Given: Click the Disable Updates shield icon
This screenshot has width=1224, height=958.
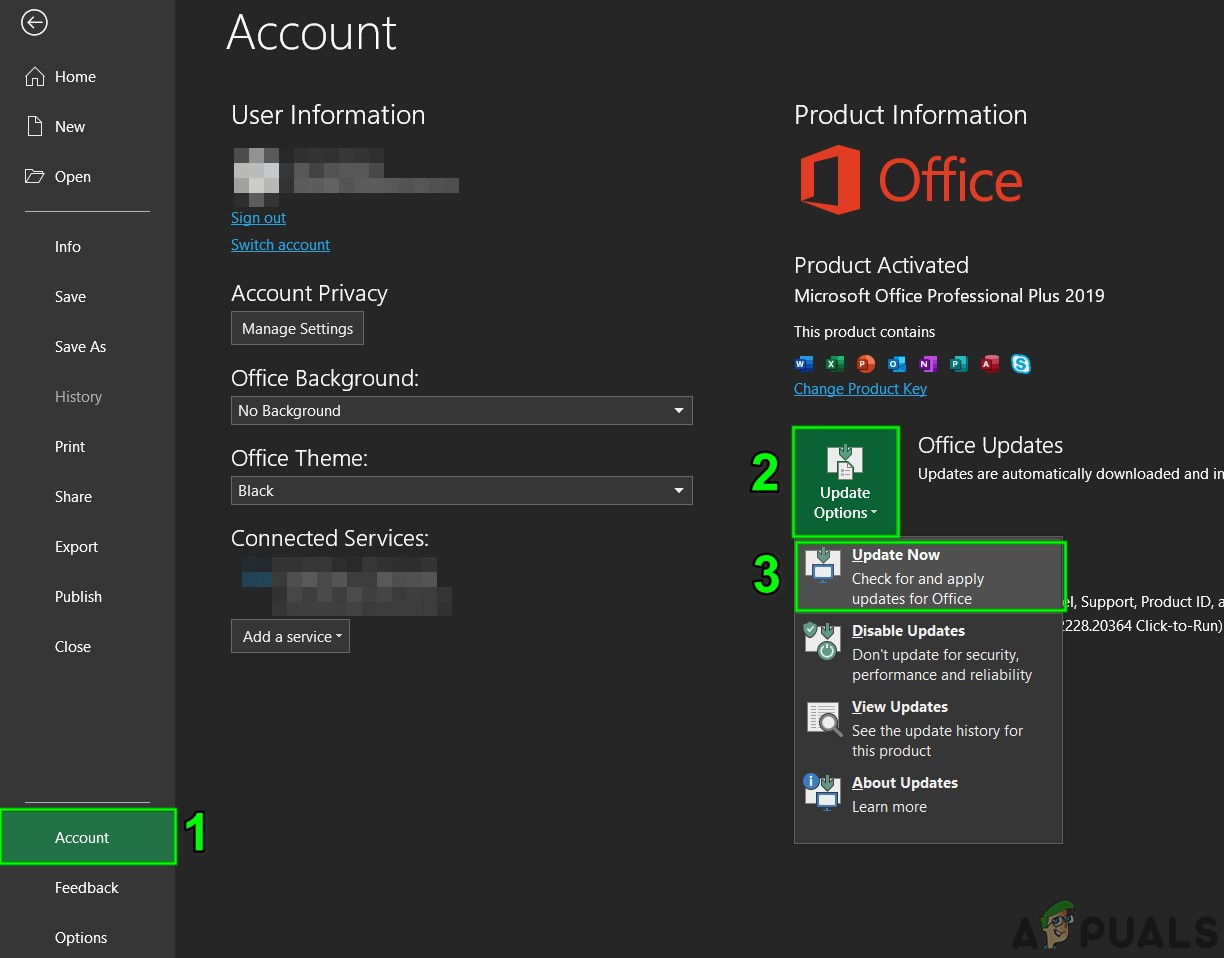Looking at the screenshot, I should click(823, 640).
